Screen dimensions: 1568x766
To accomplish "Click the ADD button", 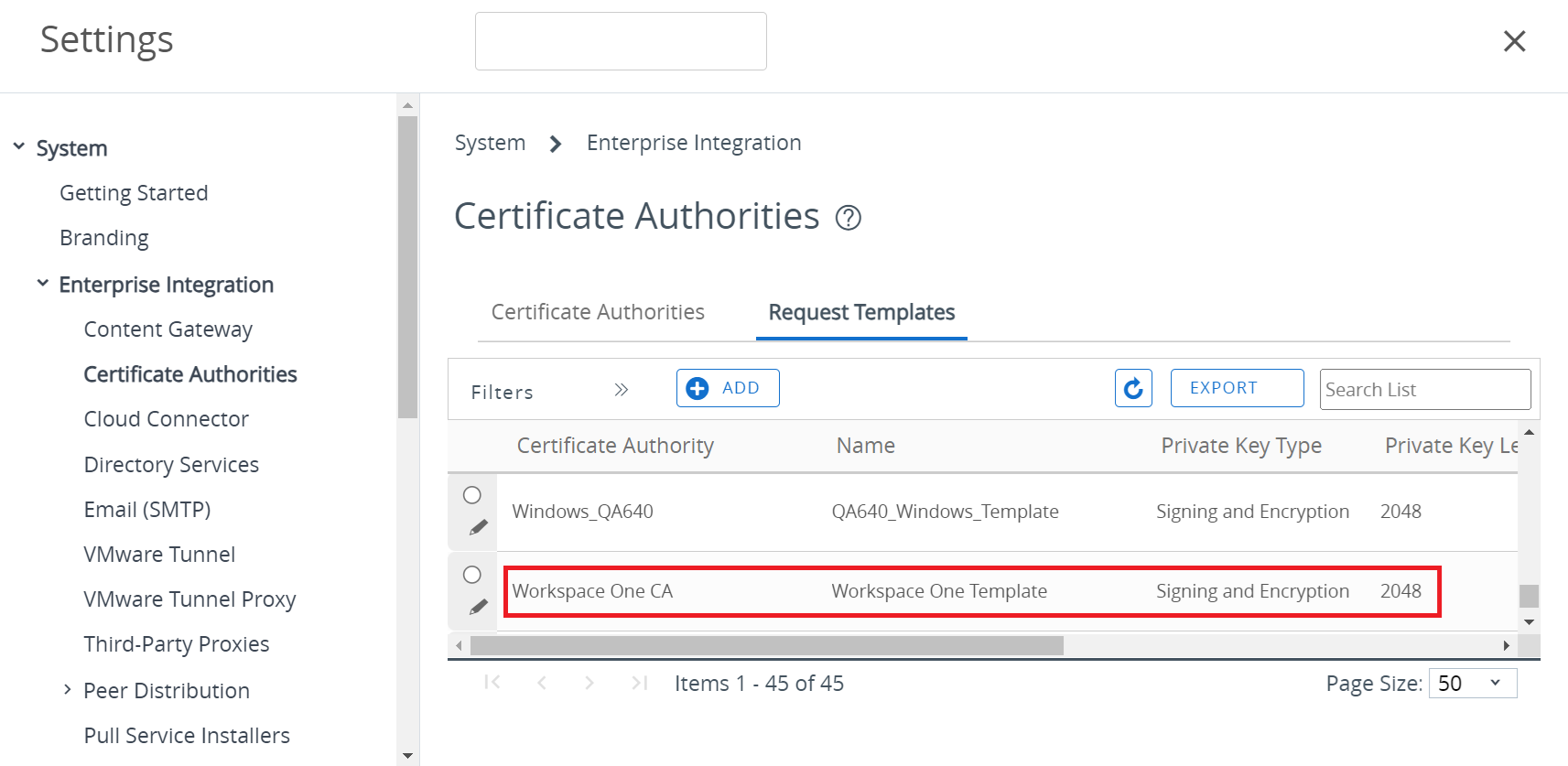I will click(727, 388).
